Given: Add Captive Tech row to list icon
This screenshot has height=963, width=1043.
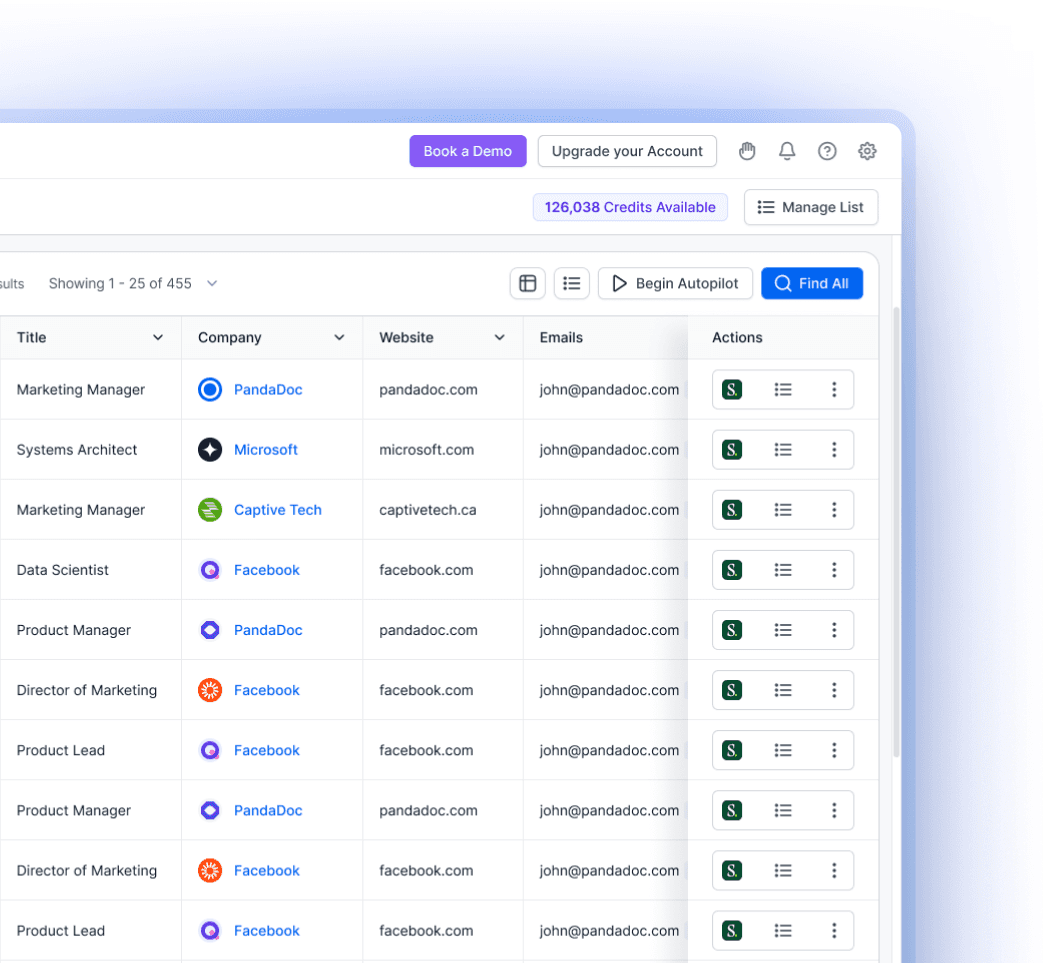Looking at the screenshot, I should tap(783, 510).
